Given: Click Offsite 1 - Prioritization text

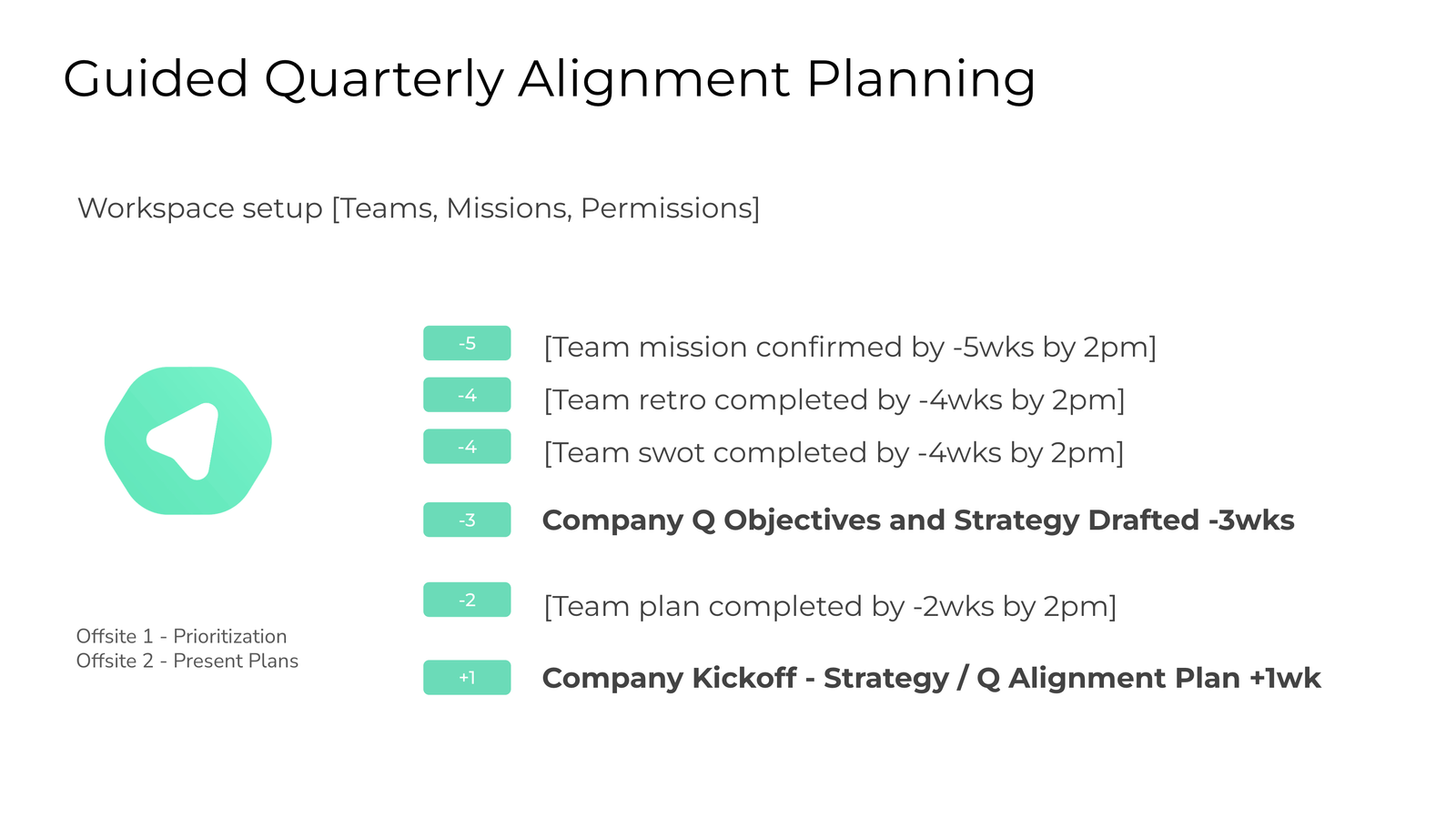Looking at the screenshot, I should (181, 636).
